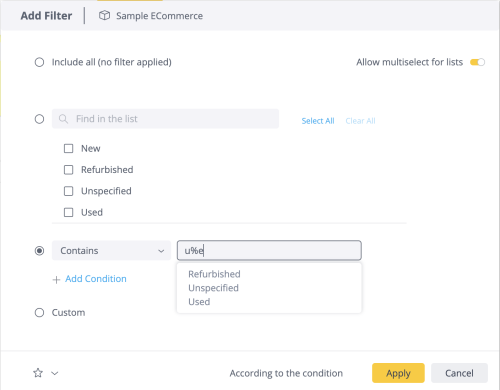Choose Unspecified from suggestion list
Image resolution: width=500 pixels, height=390 pixels.
click(213, 288)
